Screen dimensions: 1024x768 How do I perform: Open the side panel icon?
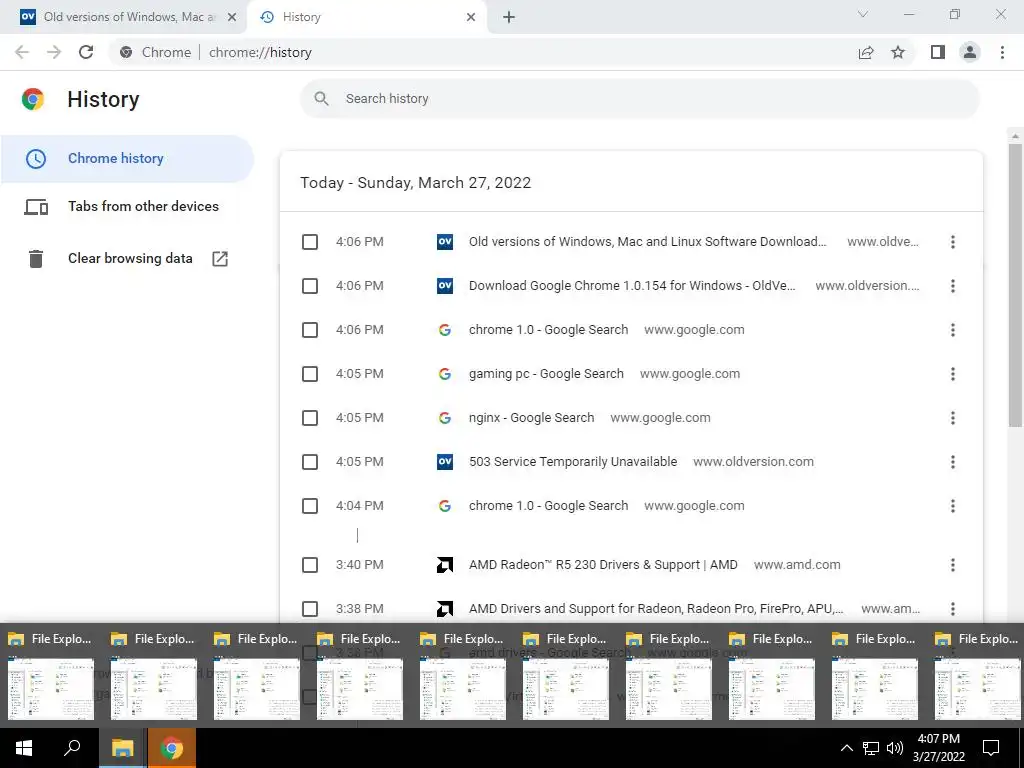938,52
